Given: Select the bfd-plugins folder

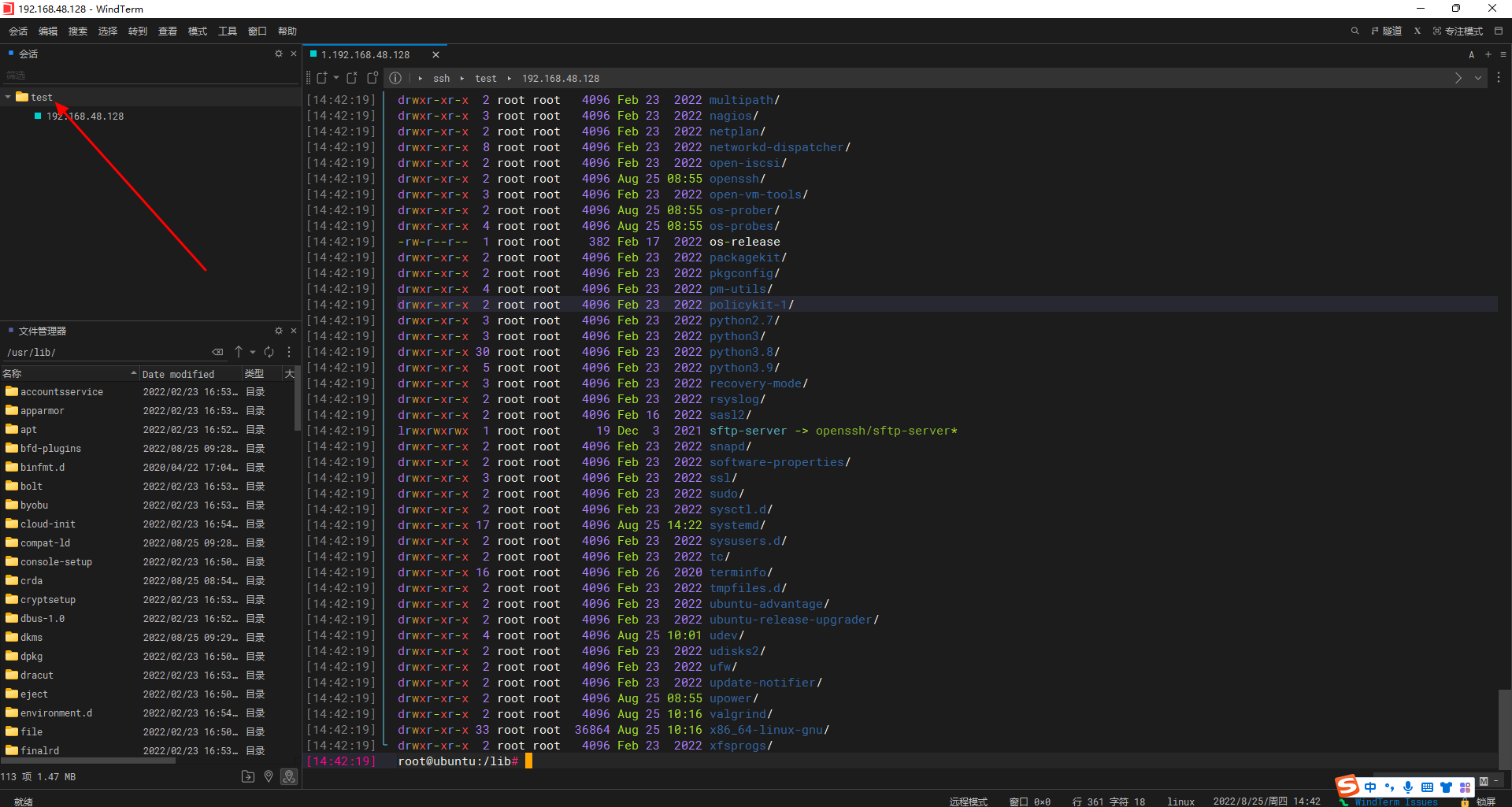Looking at the screenshot, I should pos(50,448).
